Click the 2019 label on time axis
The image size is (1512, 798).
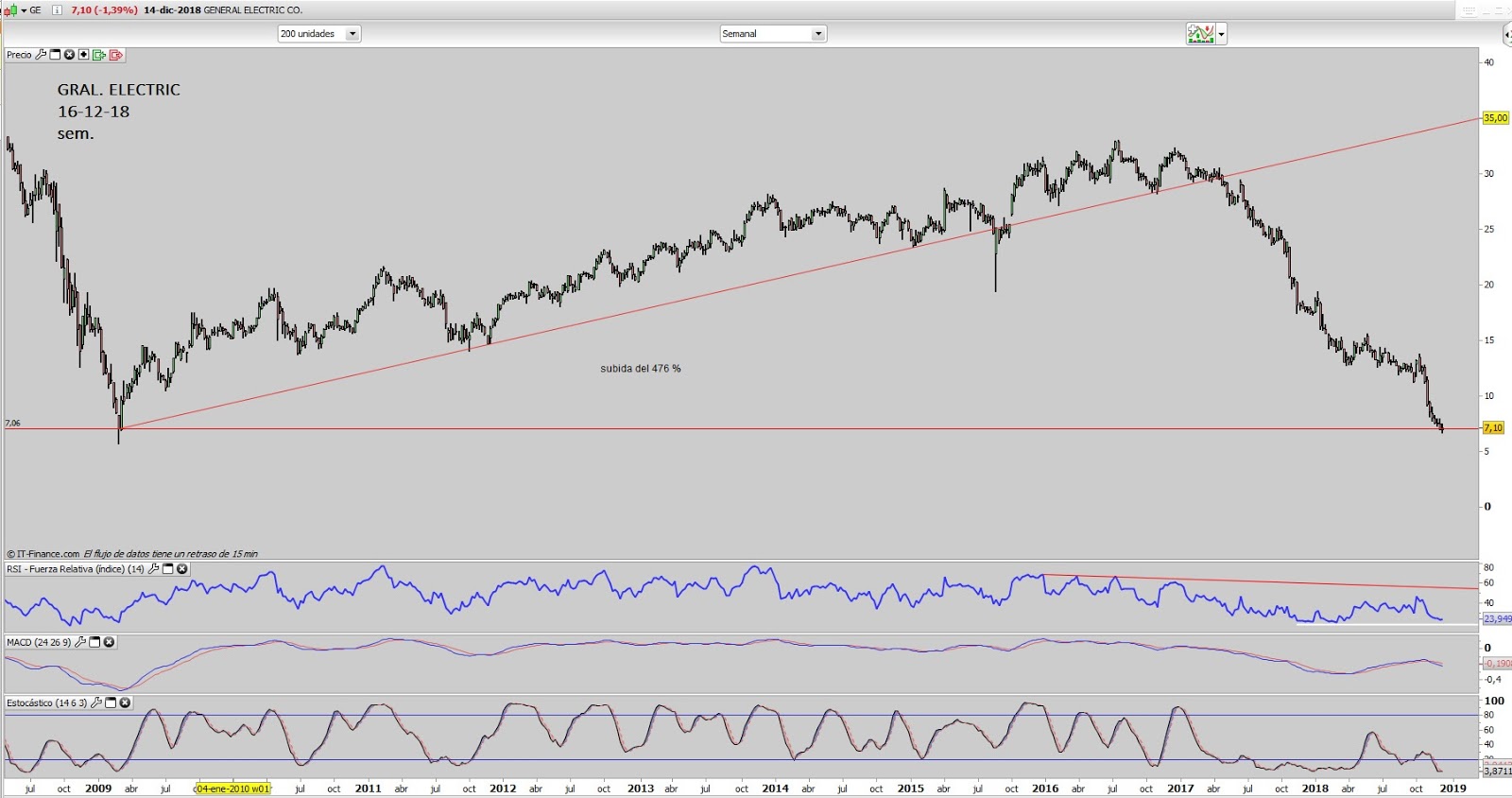(1452, 789)
